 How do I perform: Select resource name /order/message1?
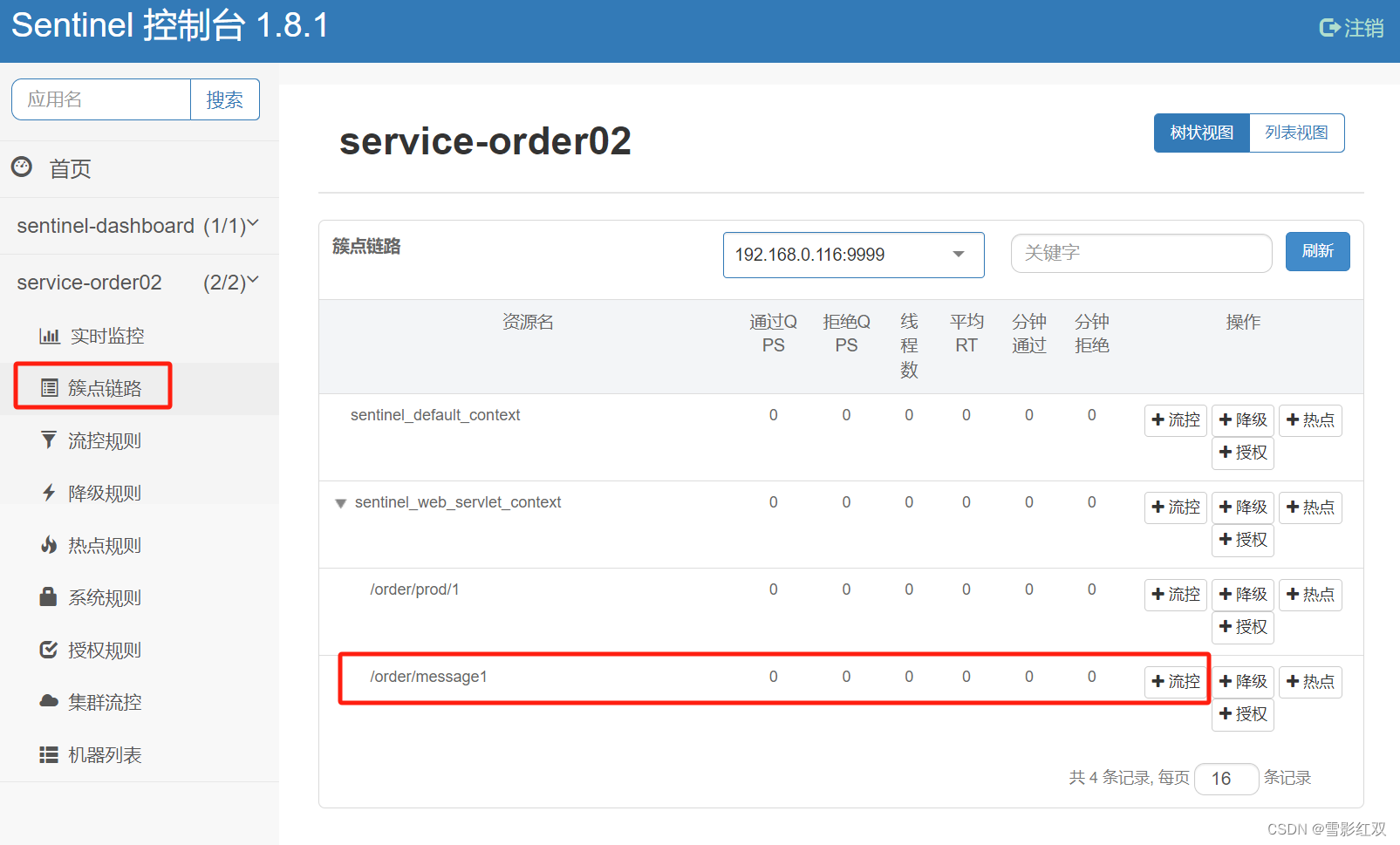pos(428,677)
